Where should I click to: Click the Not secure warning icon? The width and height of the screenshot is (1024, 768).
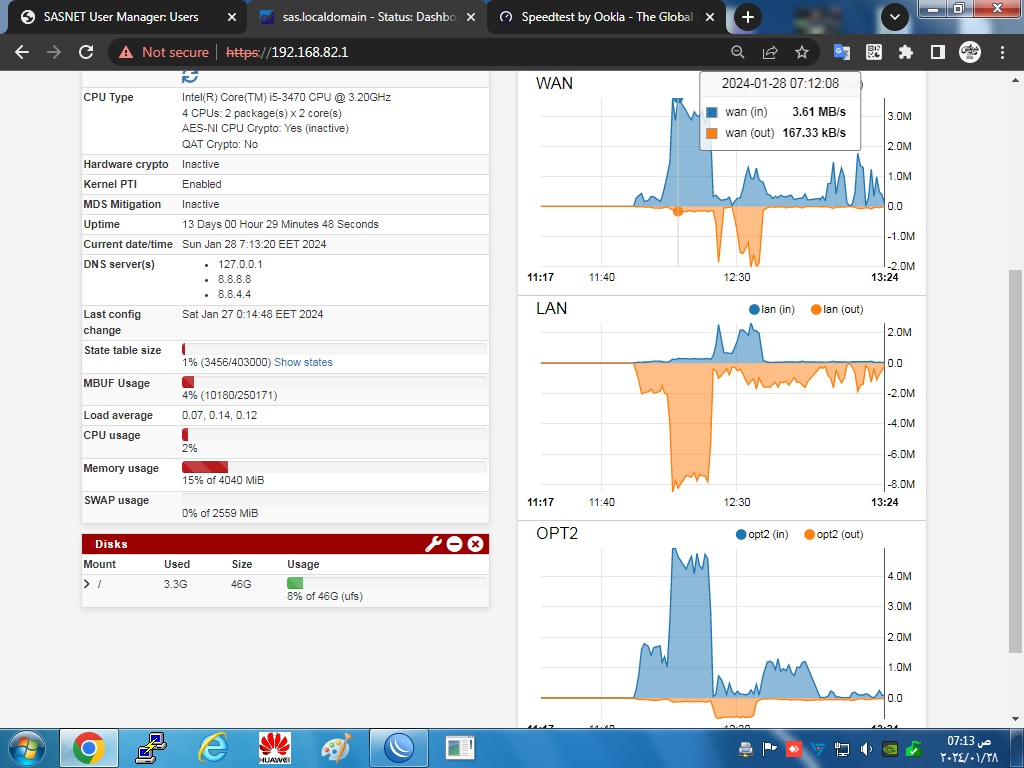pyautogui.click(x=126, y=52)
